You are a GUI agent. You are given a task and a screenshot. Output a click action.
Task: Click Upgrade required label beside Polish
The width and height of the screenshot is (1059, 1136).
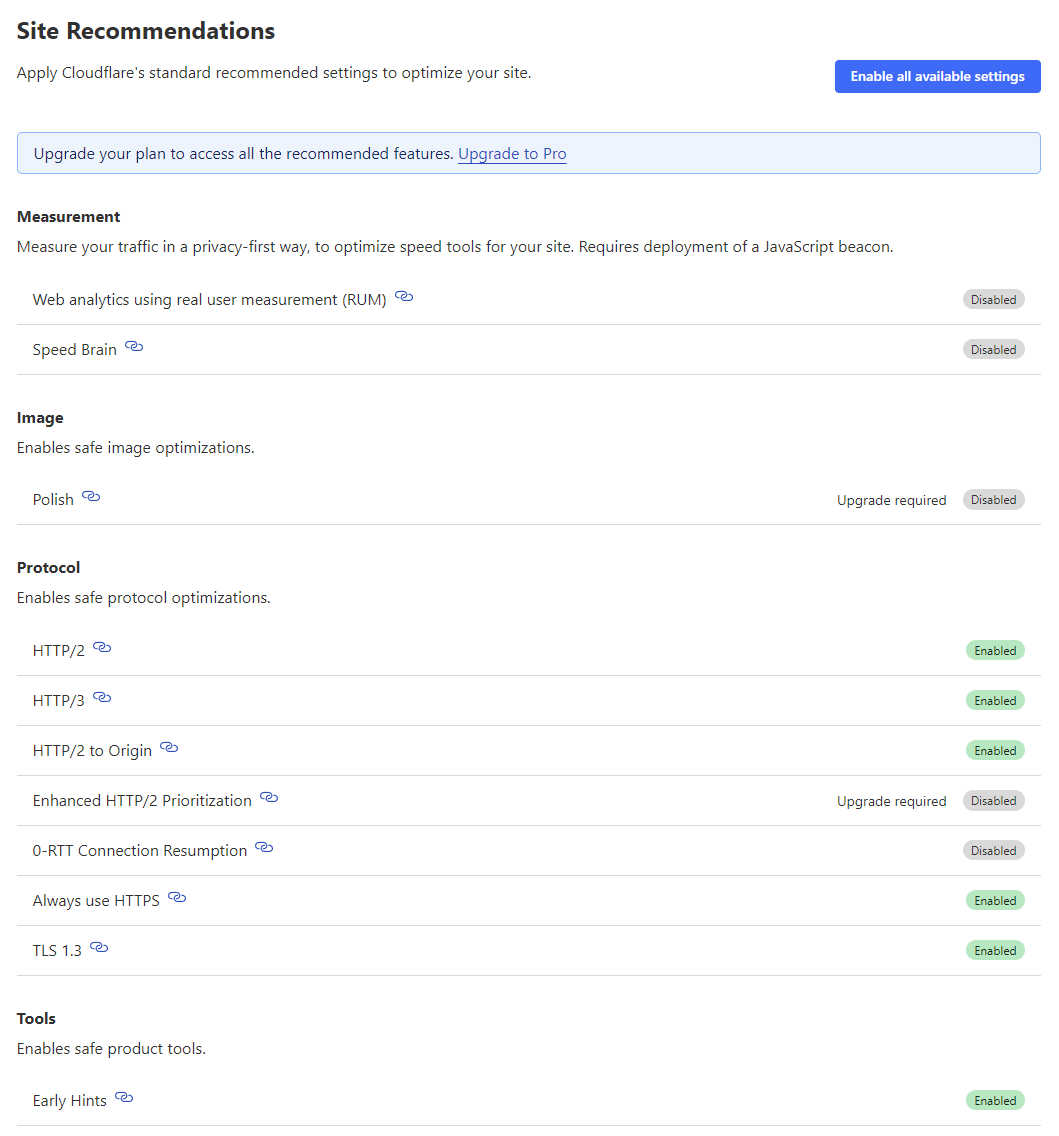[x=892, y=500]
